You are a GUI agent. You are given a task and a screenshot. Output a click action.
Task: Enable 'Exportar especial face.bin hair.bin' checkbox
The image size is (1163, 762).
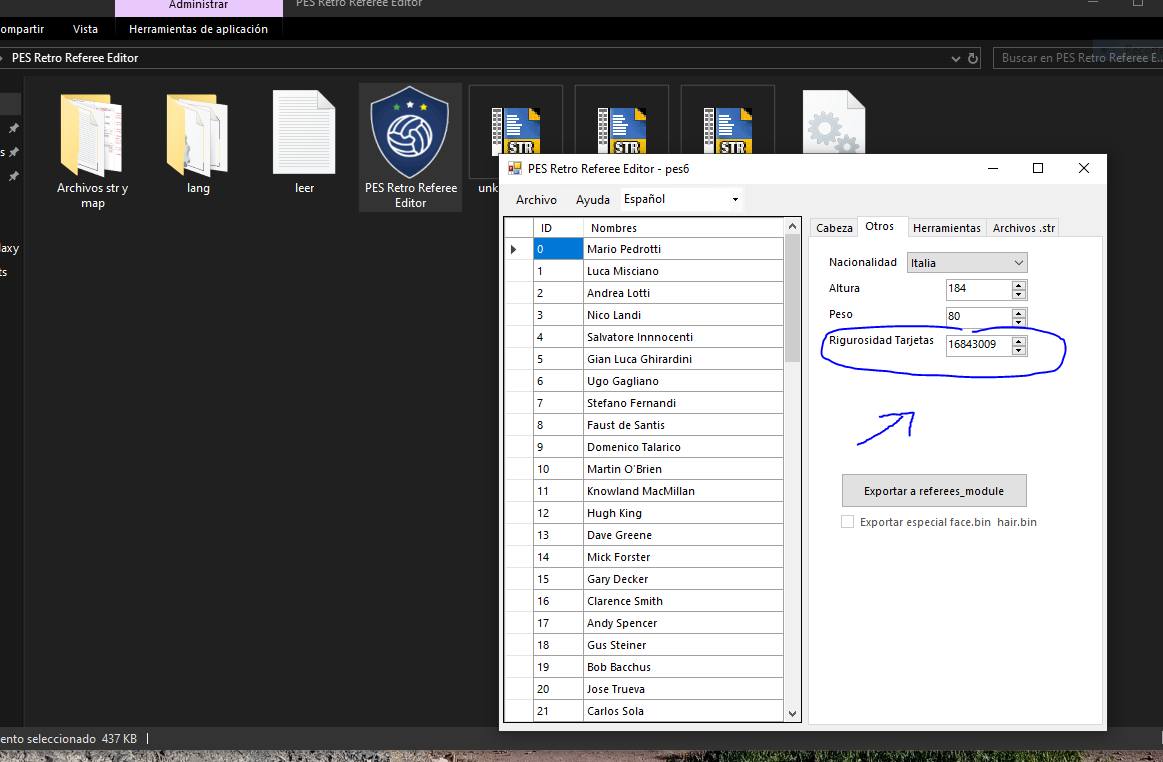[x=847, y=522]
